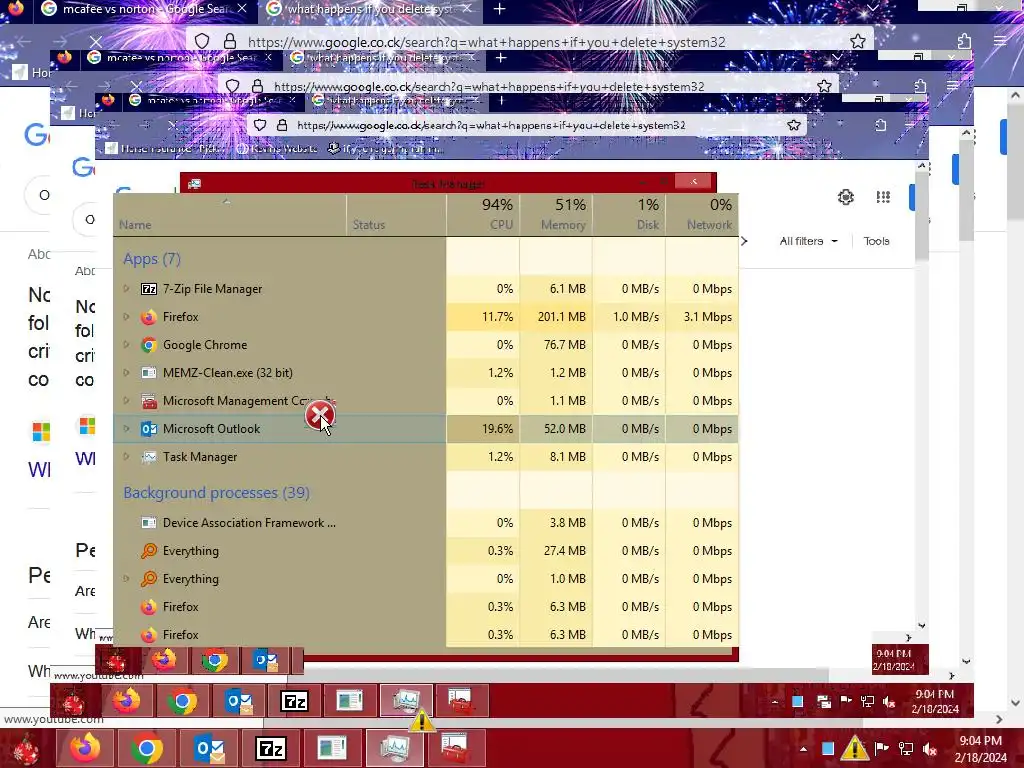1024x768 pixels.
Task: Expand the Task Manager app row
Action: 126,456
